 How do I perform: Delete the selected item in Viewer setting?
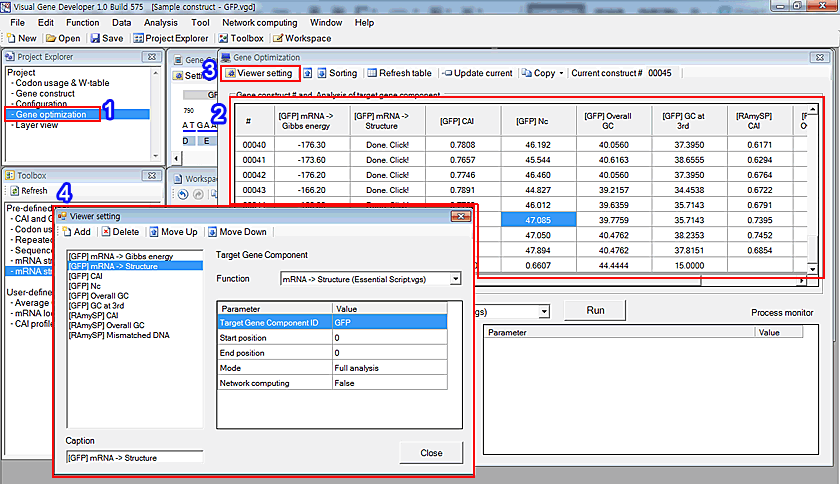click(x=120, y=232)
